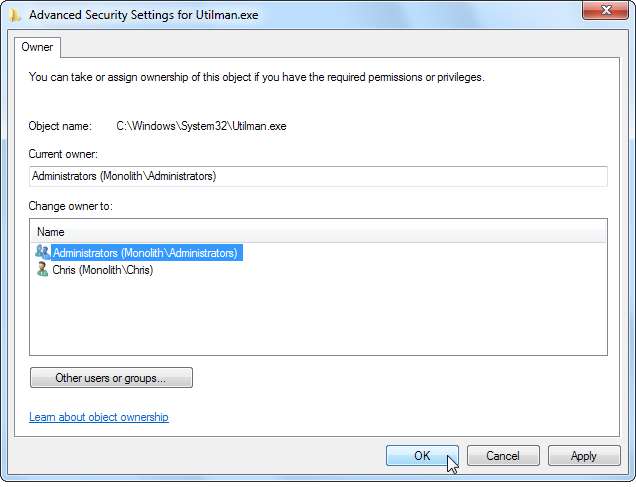The width and height of the screenshot is (636, 487).
Task: Close the Advanced Security Settings dialog
Action: 606,11
